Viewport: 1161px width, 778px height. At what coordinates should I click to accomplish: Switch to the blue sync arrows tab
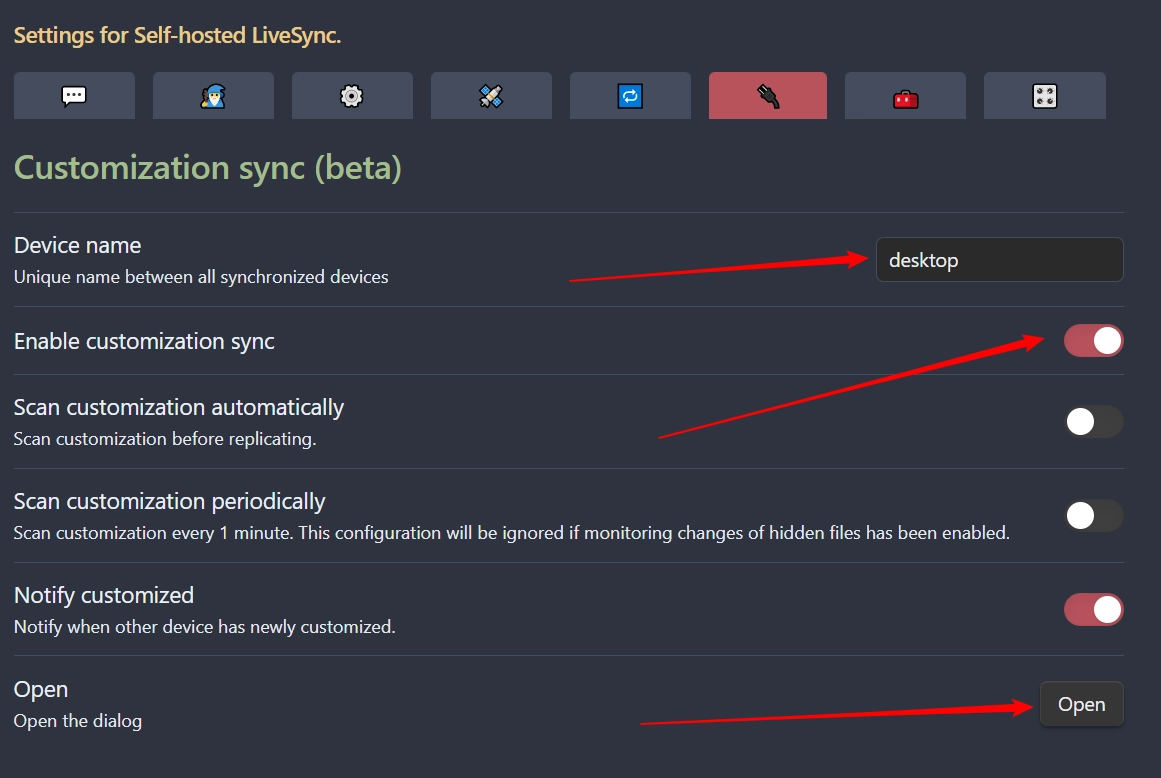tap(630, 95)
